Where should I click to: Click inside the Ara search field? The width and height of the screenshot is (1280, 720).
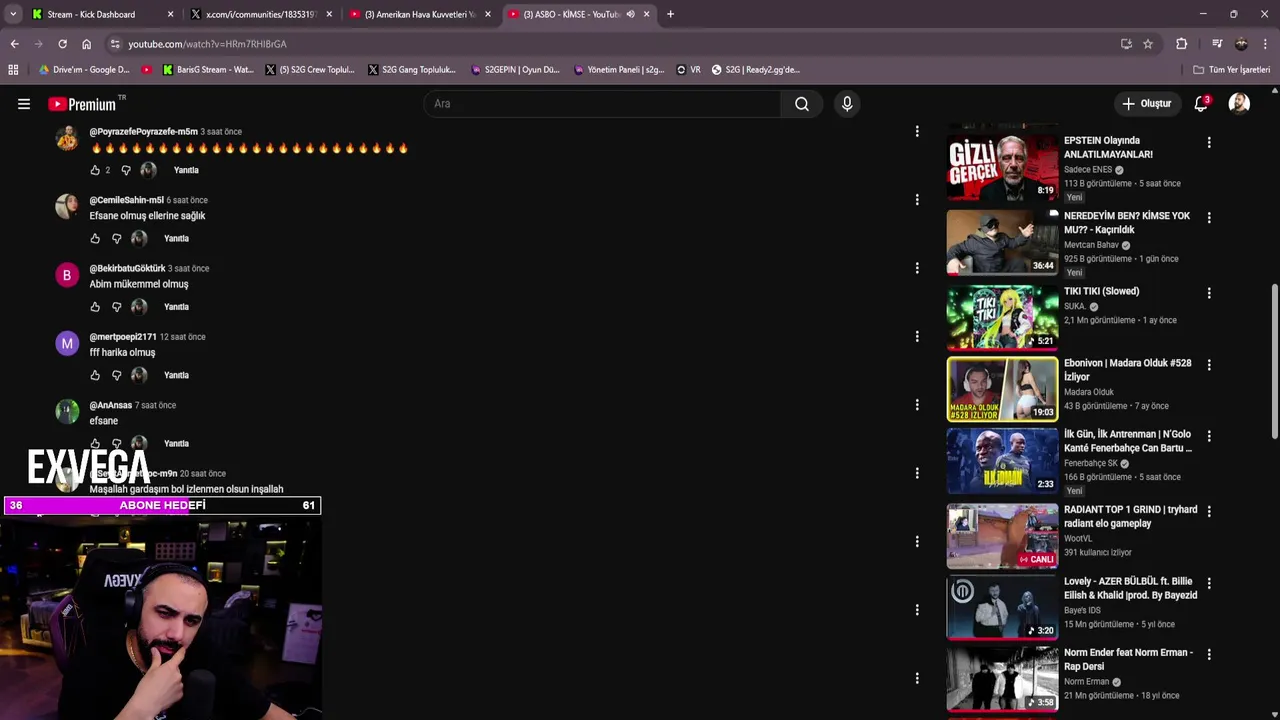(x=602, y=104)
